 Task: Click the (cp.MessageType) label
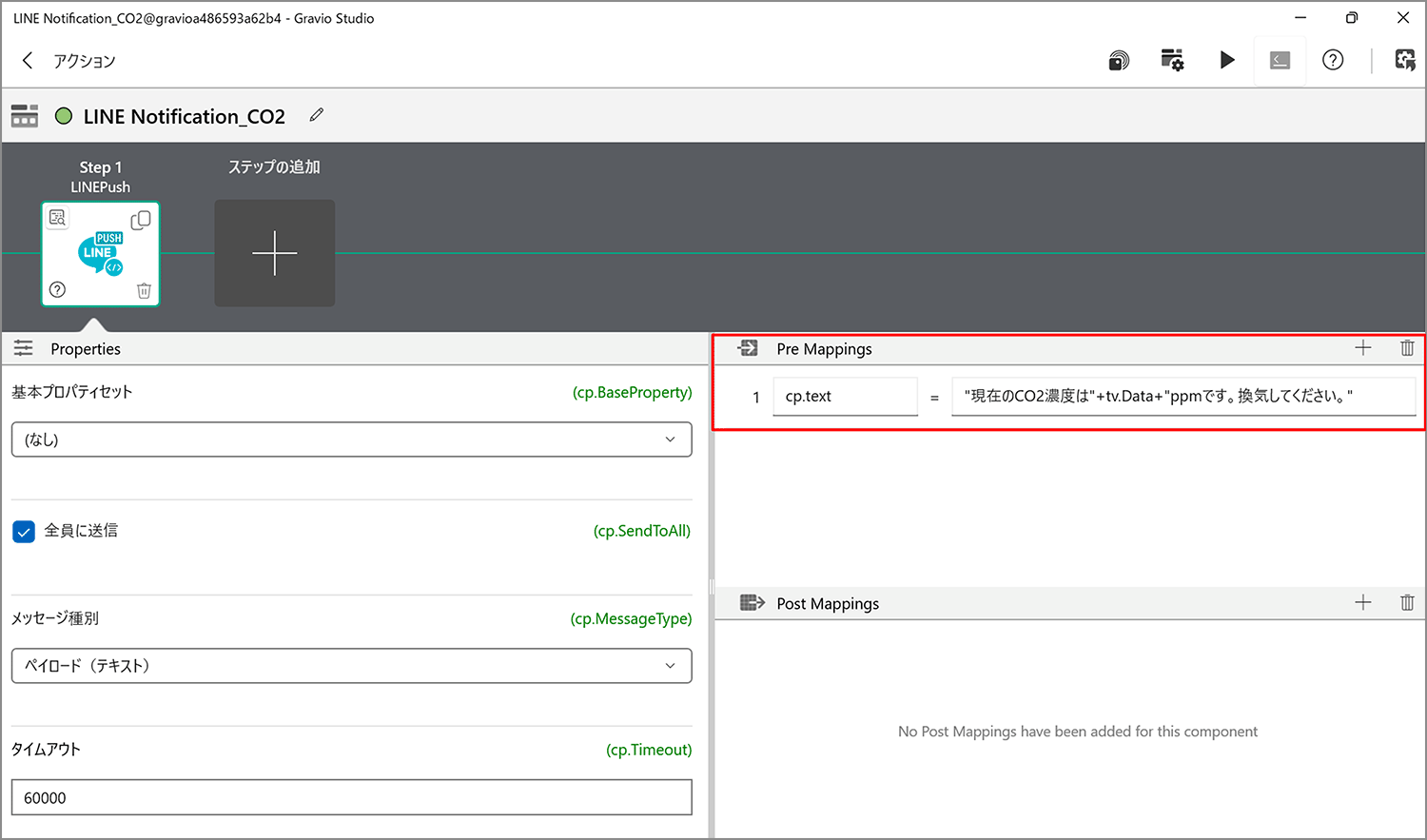(631, 618)
